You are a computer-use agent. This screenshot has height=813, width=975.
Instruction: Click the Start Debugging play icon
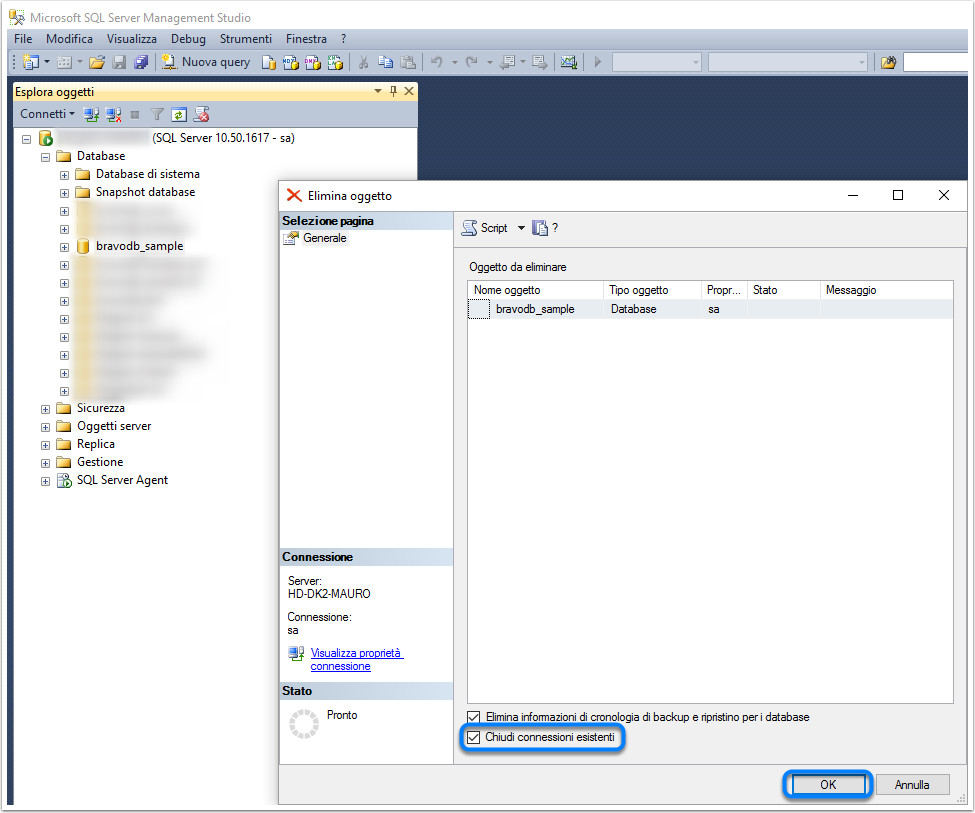598,62
